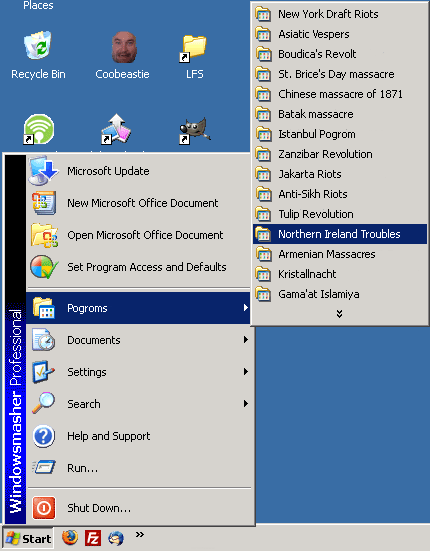Click folder icon beside Zanzibar Revolution

263,154
